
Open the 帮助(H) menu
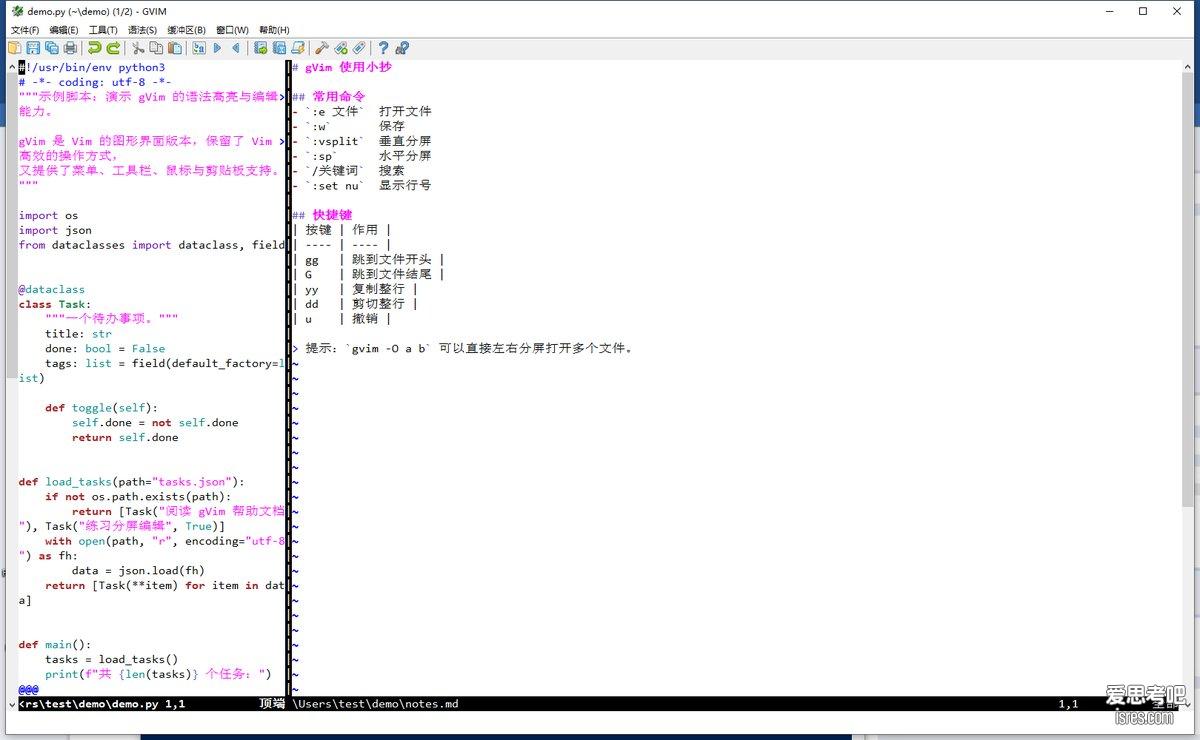pyautogui.click(x=274, y=30)
